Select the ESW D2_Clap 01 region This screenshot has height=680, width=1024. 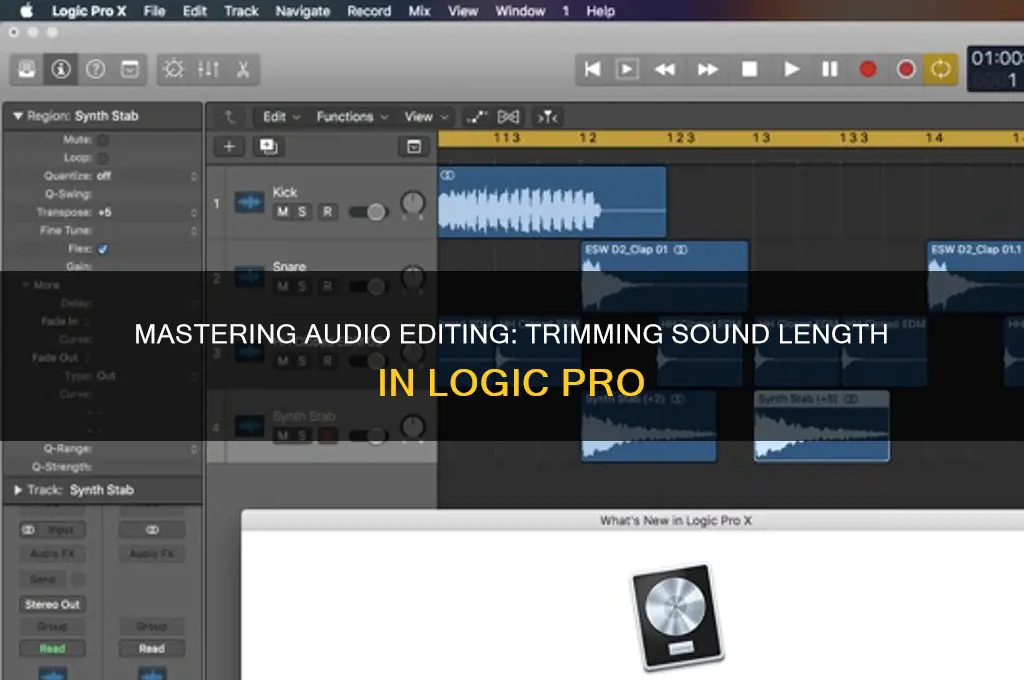pyautogui.click(x=665, y=277)
